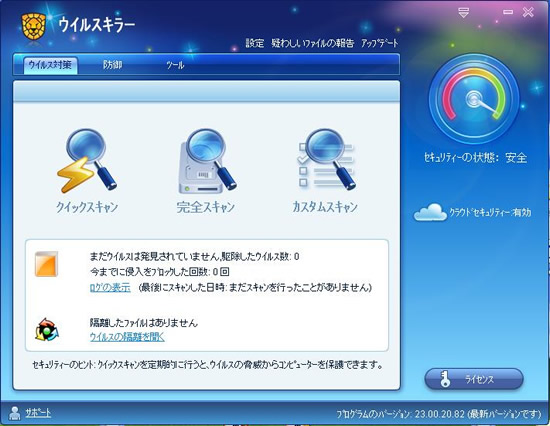The width and height of the screenshot is (550, 426).
Task: Click the program version 23.00.20.82 text
Action: (x=439, y=414)
